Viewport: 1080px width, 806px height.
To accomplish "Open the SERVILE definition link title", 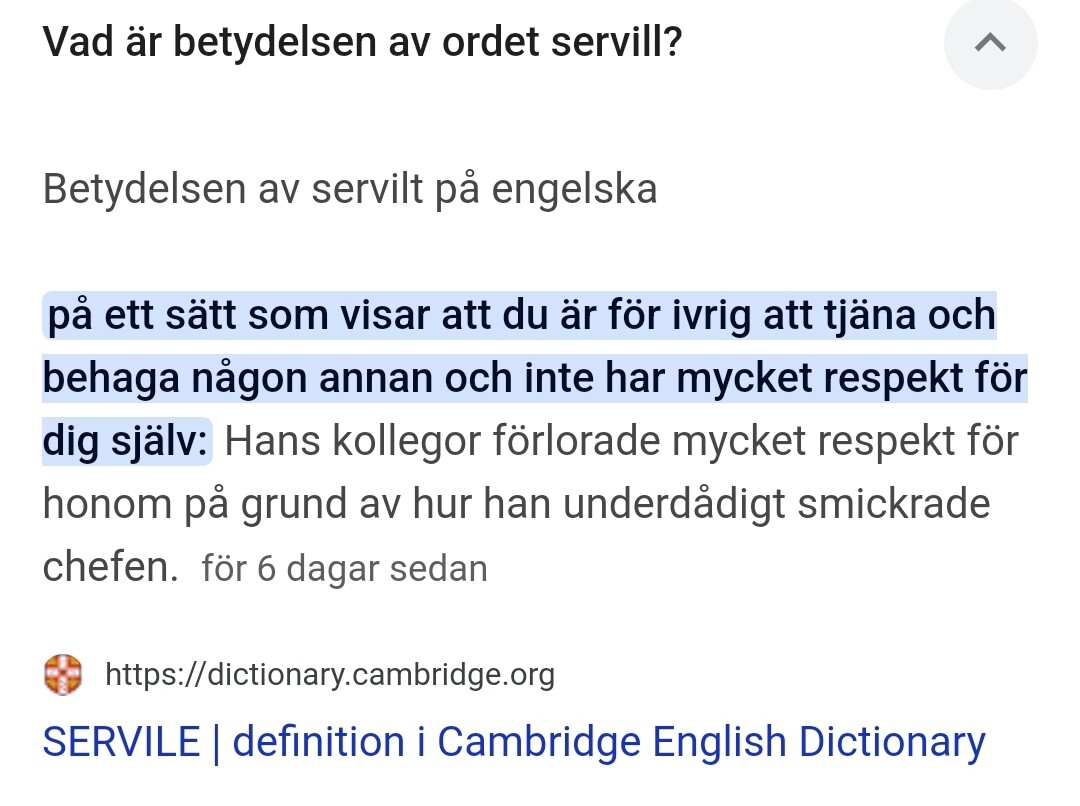I will coord(513,742).
